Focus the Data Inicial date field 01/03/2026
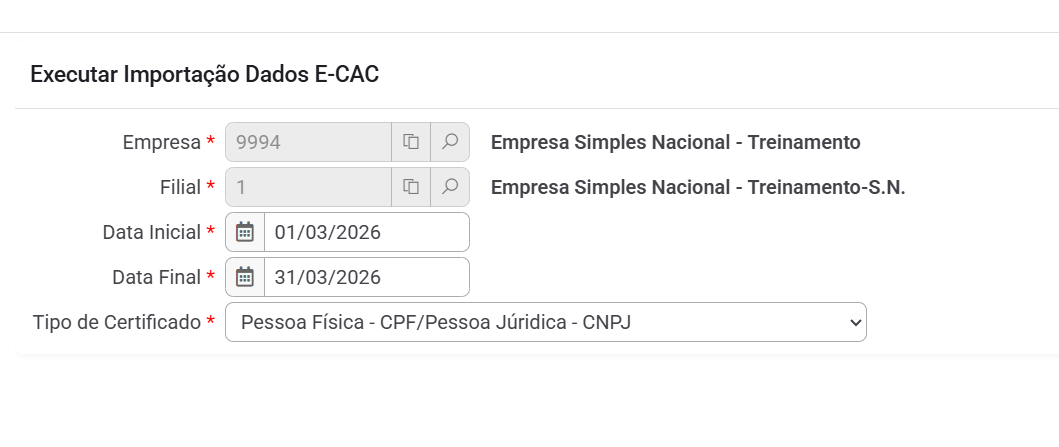This screenshot has width=1059, height=447. point(366,232)
